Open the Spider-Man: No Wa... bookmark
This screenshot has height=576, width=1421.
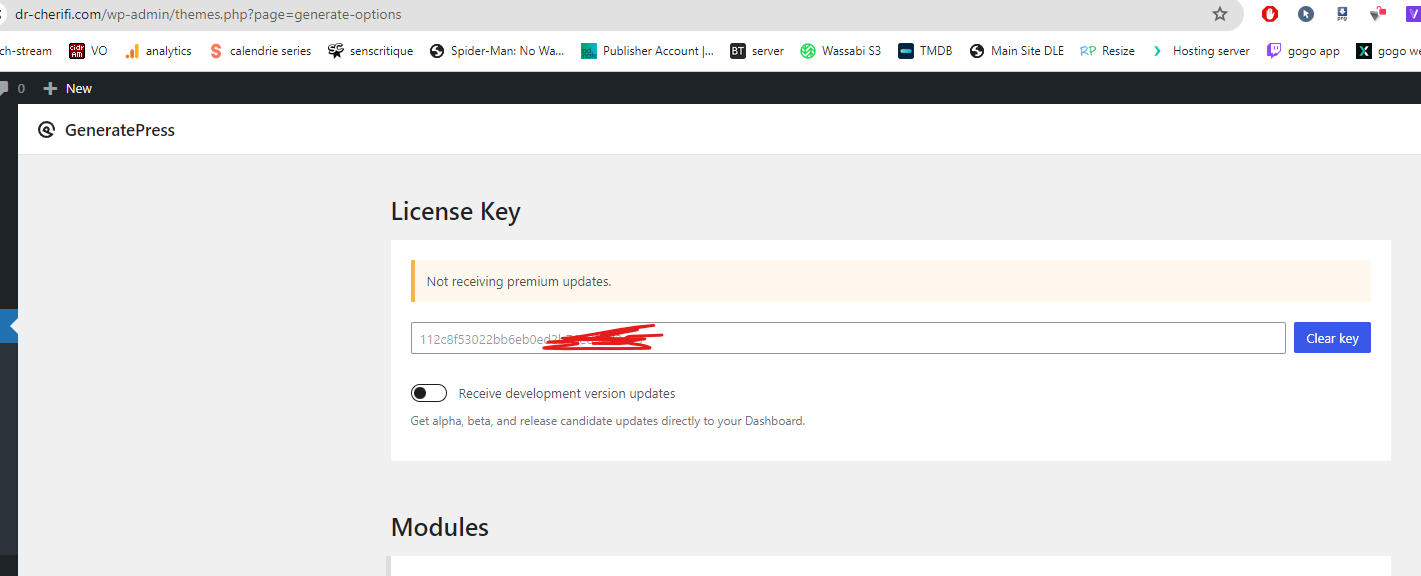pyautogui.click(x=497, y=51)
